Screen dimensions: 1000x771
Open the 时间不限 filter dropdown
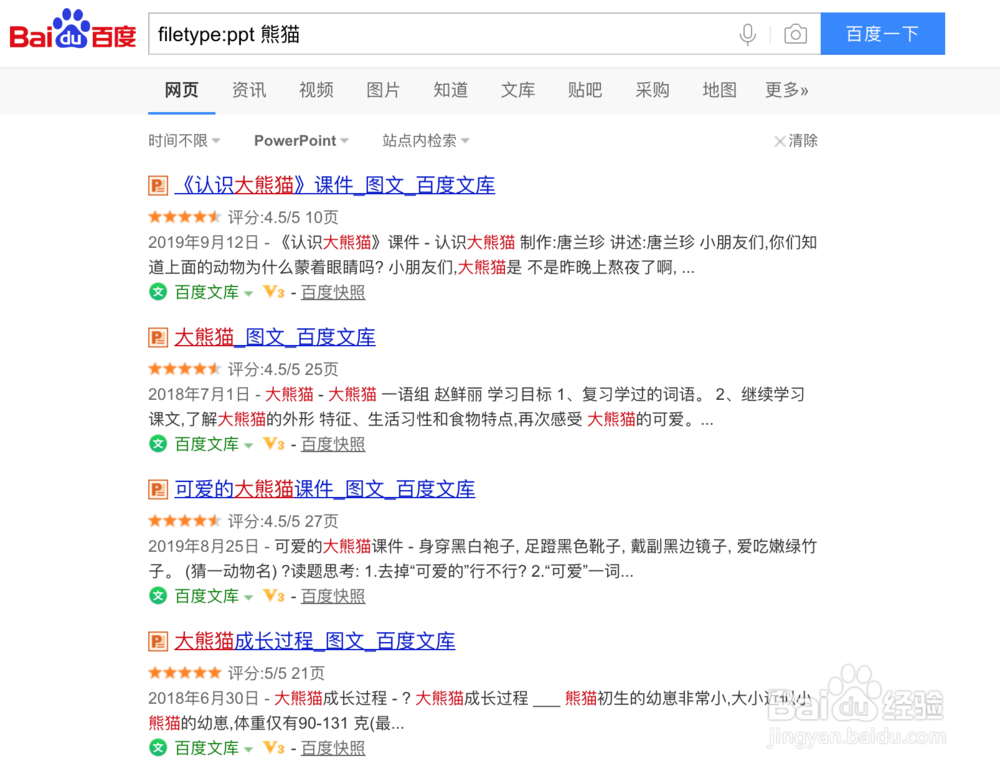[184, 141]
